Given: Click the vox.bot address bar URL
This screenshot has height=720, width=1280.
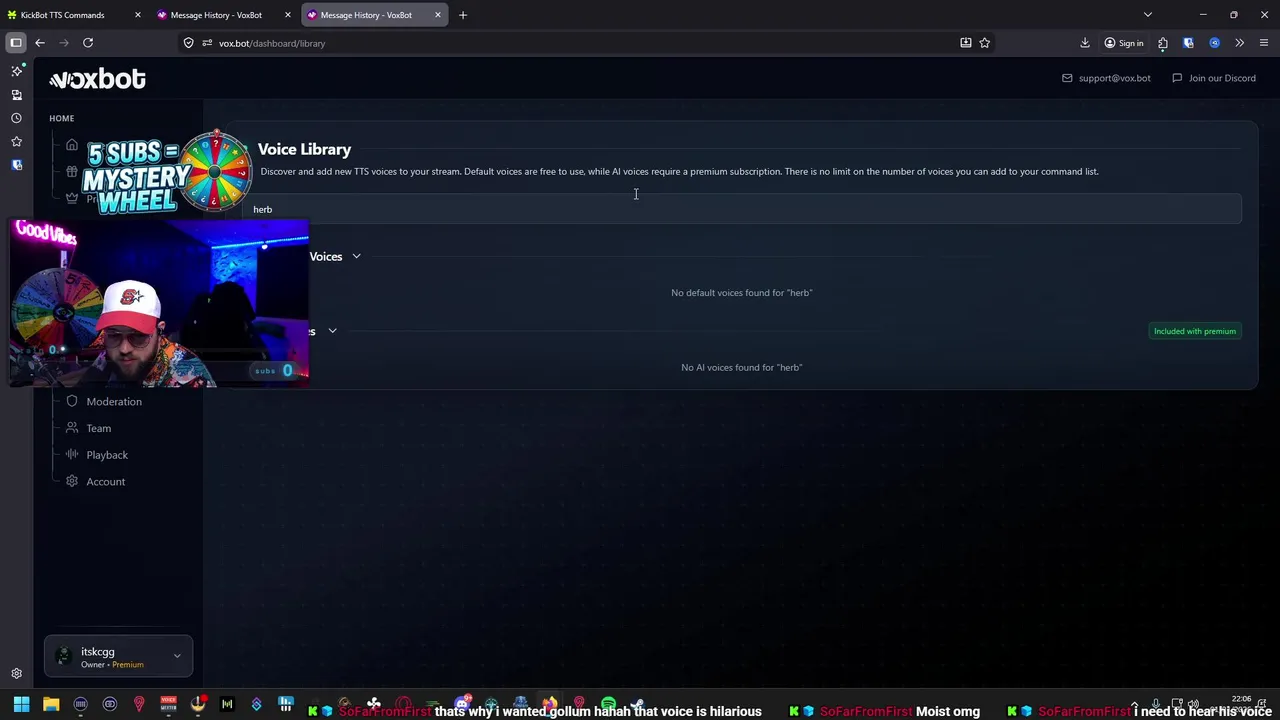Looking at the screenshot, I should [x=272, y=43].
